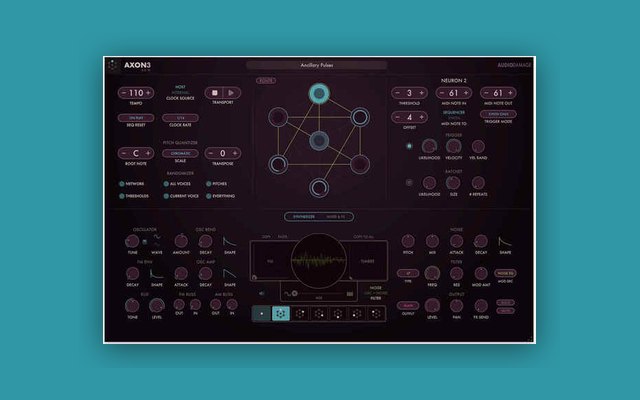This screenshot has width=640, height=400.
Task: Toggle the Pitches randomizer
Action: coord(209,184)
